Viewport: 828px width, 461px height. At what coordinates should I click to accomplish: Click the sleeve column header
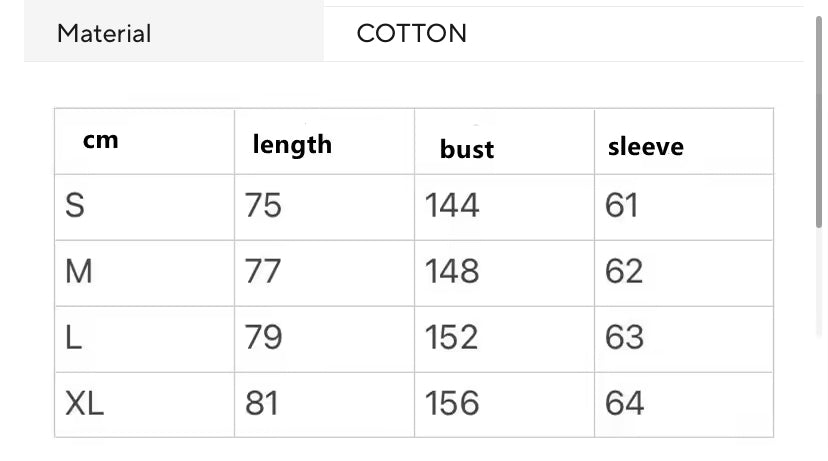645,146
